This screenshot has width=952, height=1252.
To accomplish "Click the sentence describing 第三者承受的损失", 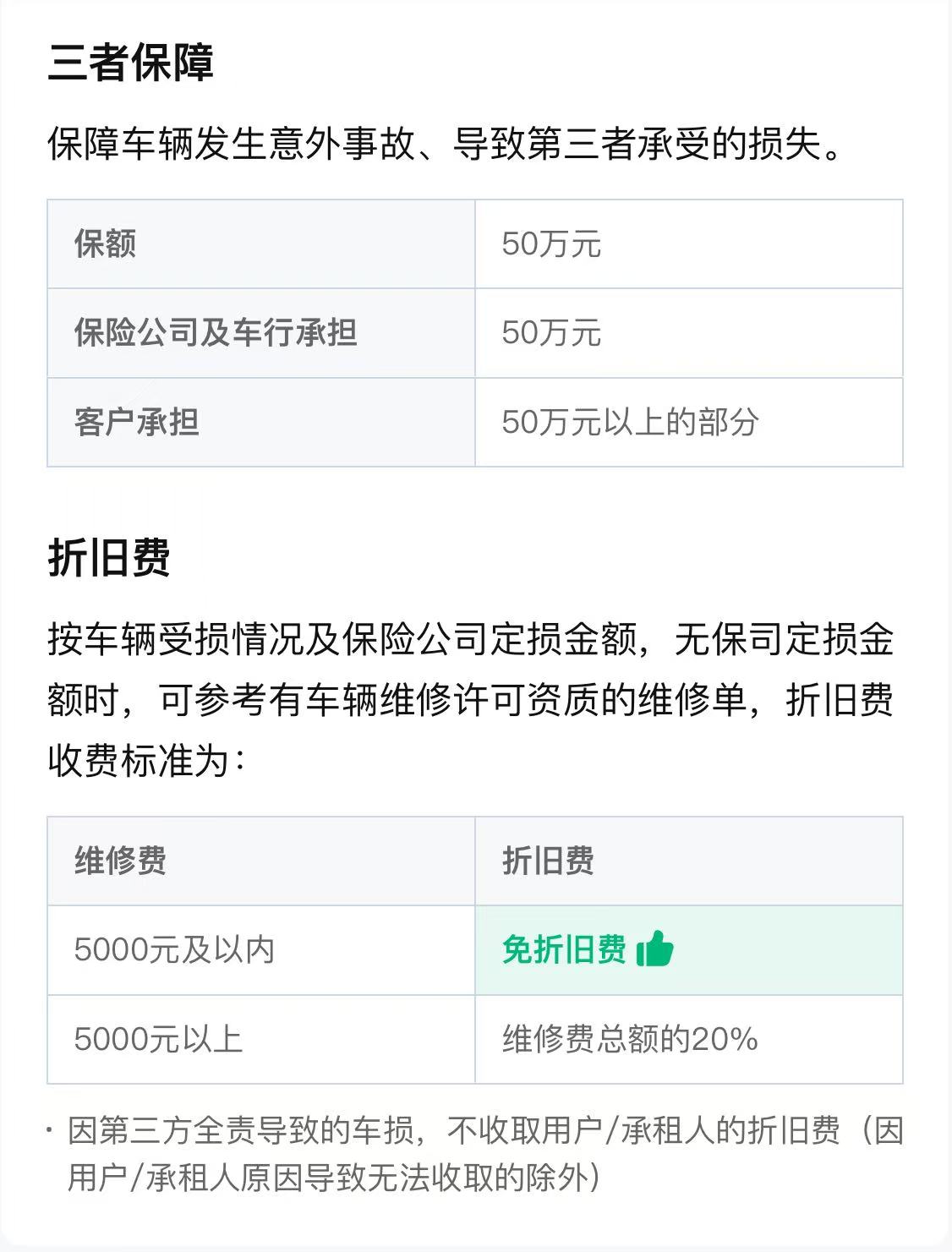I will click(x=446, y=145).
